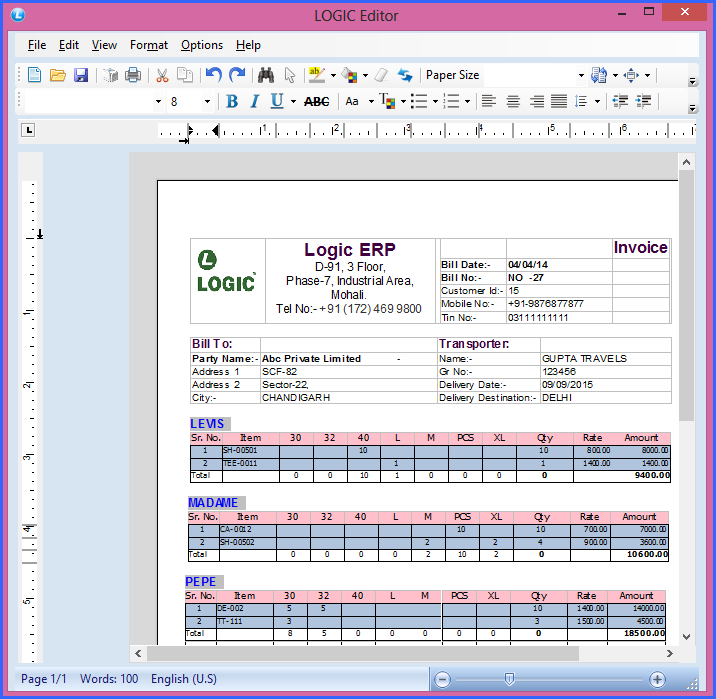Create a new document
Viewport: 716px width, 699px height.
[35, 75]
